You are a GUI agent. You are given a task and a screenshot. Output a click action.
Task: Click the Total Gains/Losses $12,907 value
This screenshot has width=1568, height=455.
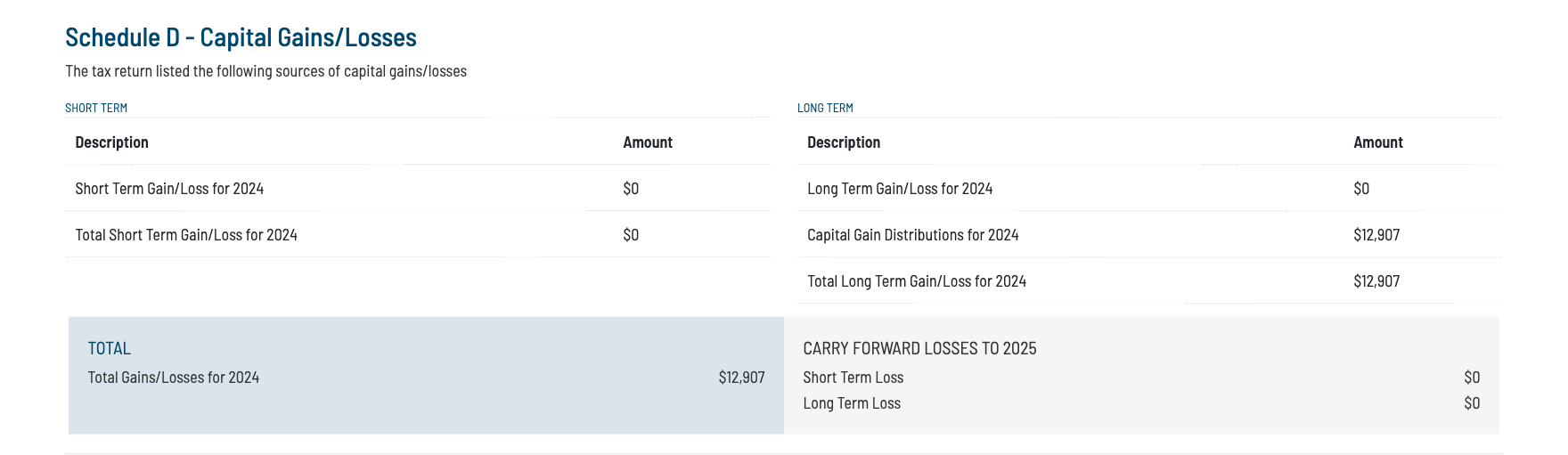point(741,378)
